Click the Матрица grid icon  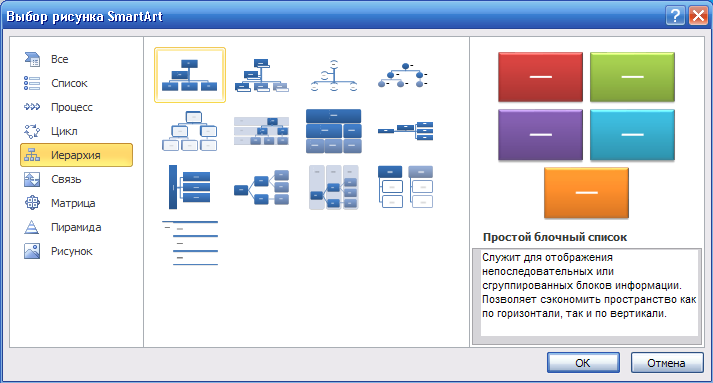(32, 203)
